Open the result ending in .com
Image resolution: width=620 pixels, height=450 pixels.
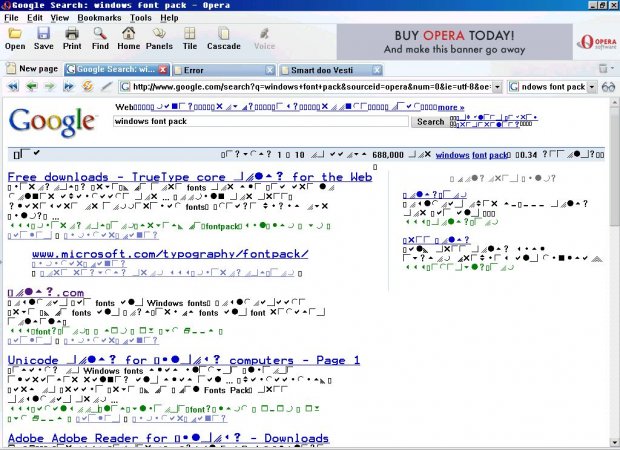pyautogui.click(x=46, y=293)
